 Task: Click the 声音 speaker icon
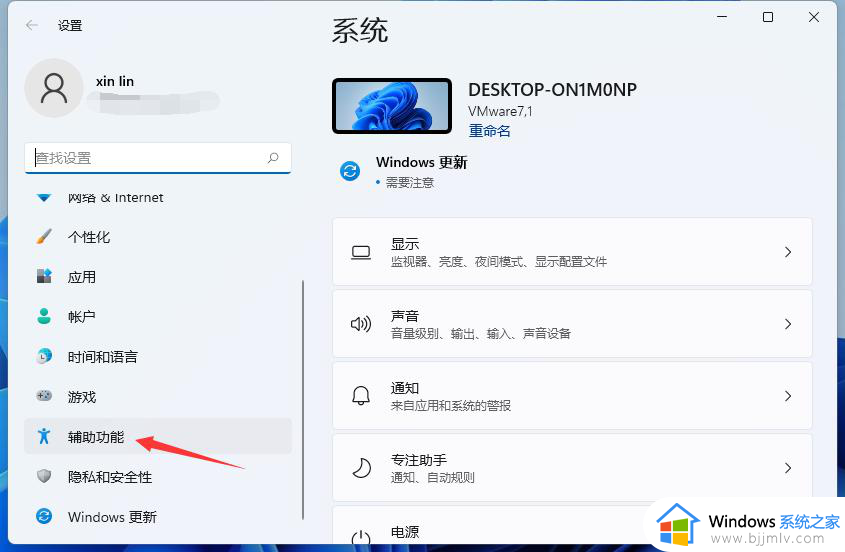click(x=361, y=324)
